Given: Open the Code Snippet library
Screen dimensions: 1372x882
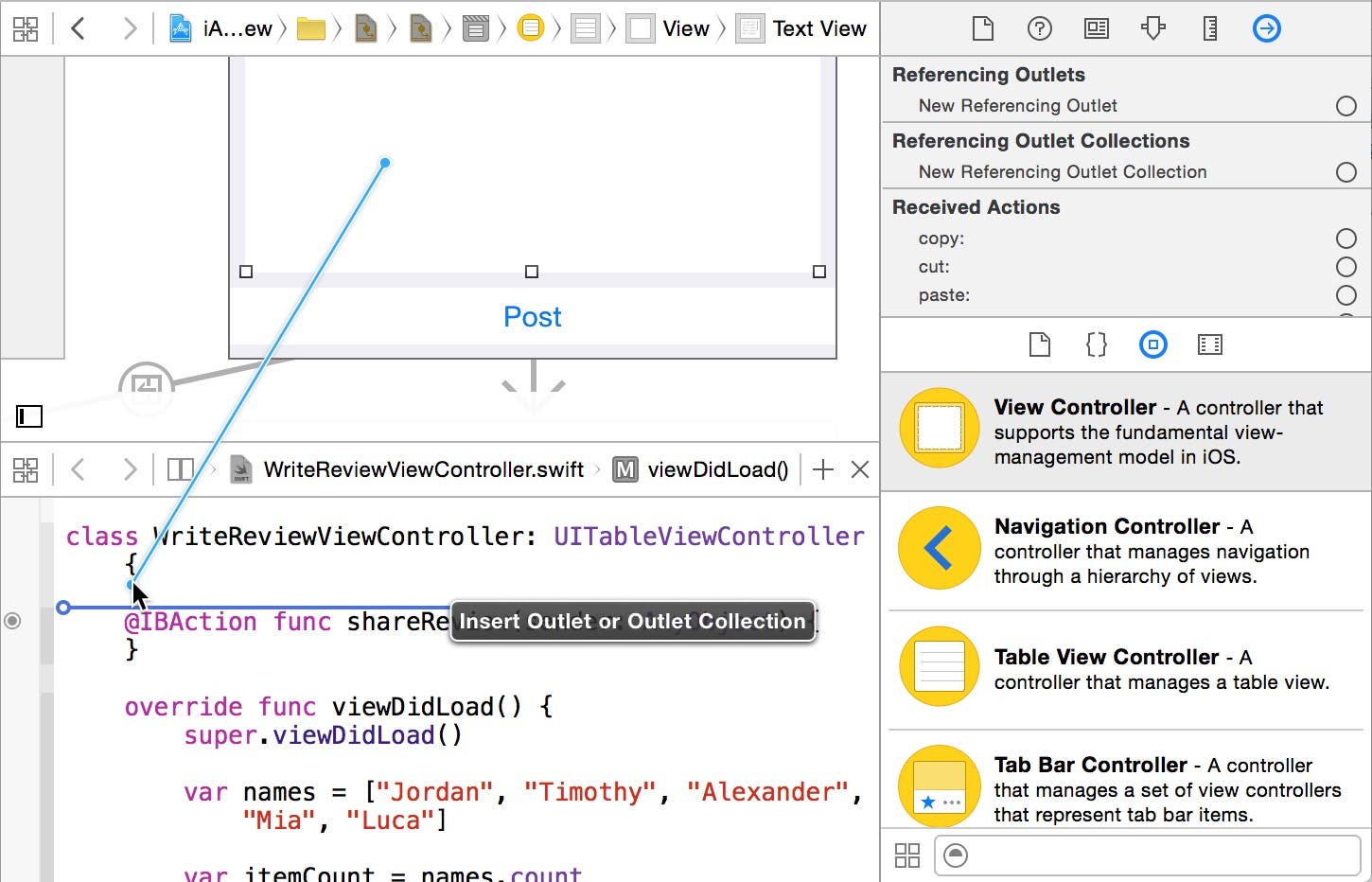Looking at the screenshot, I should (1096, 344).
